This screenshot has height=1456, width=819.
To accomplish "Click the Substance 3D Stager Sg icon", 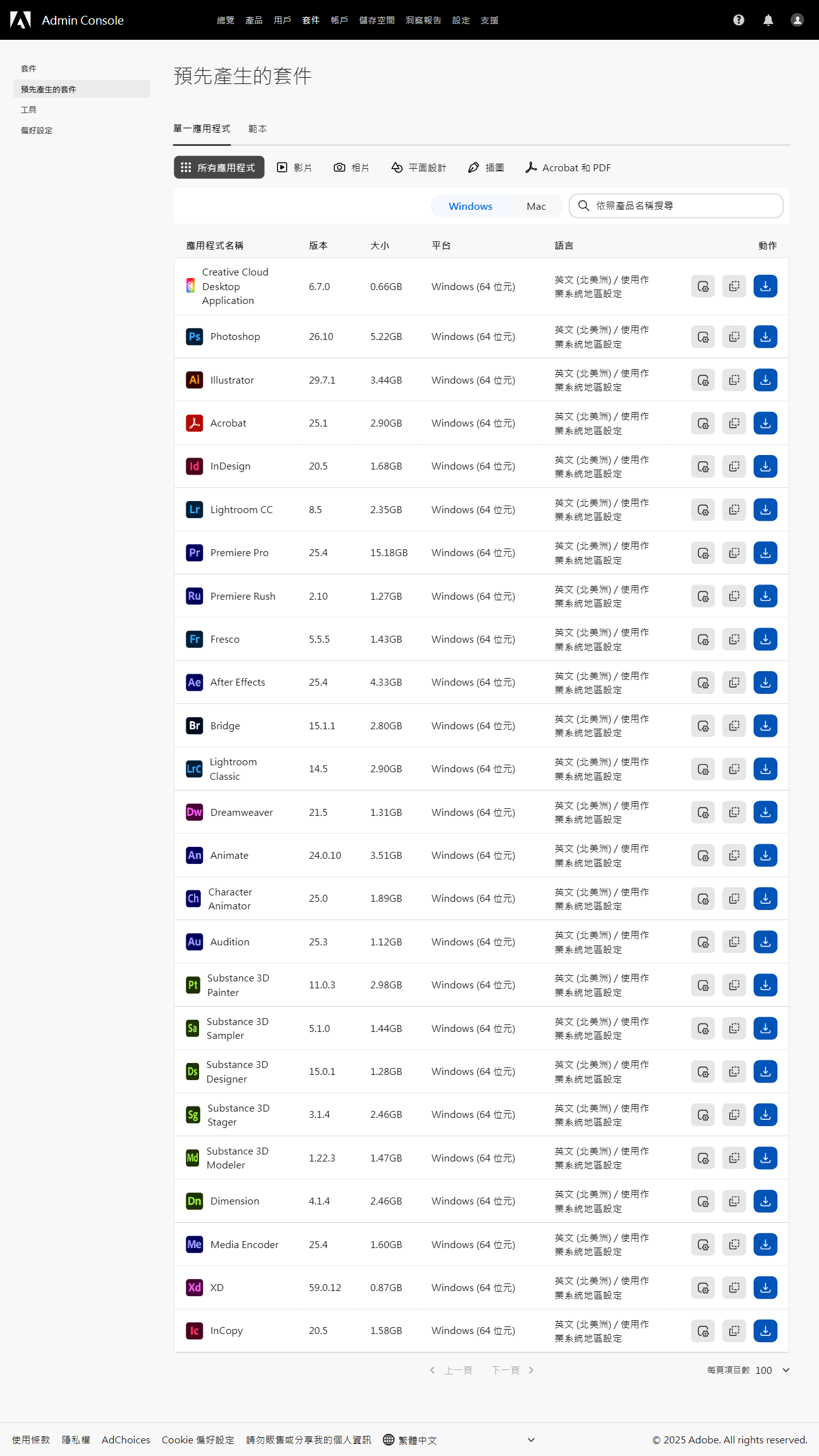I will click(x=193, y=1115).
